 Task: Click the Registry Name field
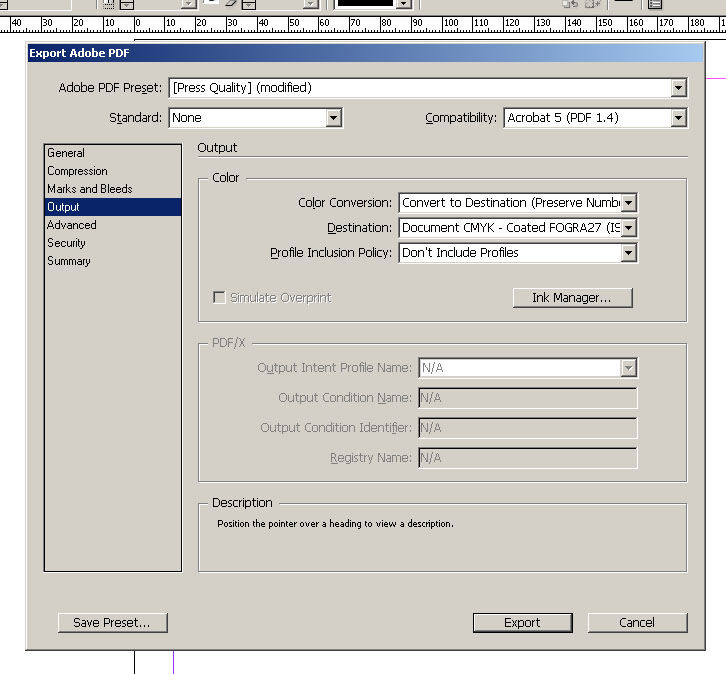coord(528,458)
